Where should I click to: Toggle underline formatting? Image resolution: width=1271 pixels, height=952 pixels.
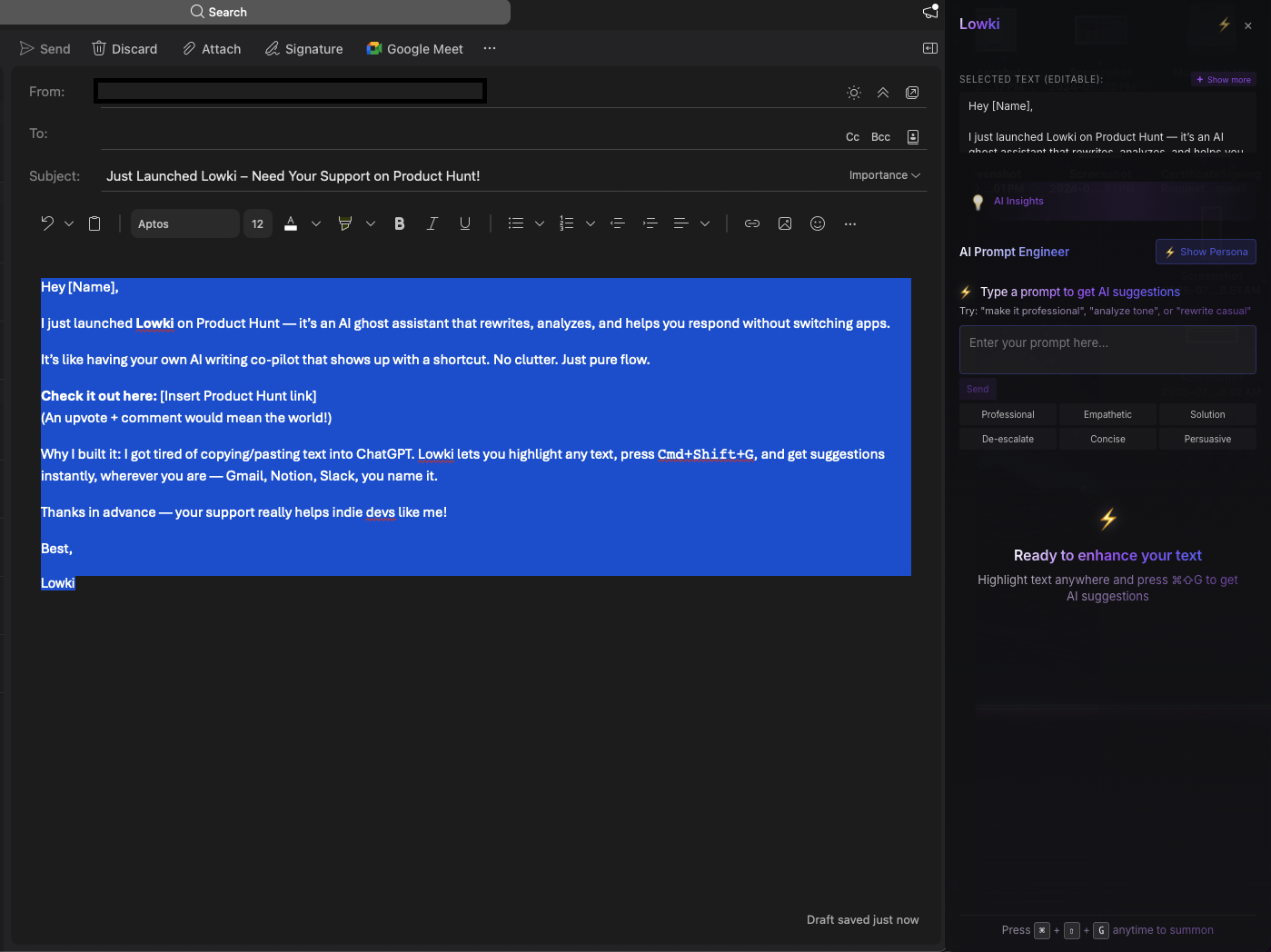pos(465,223)
